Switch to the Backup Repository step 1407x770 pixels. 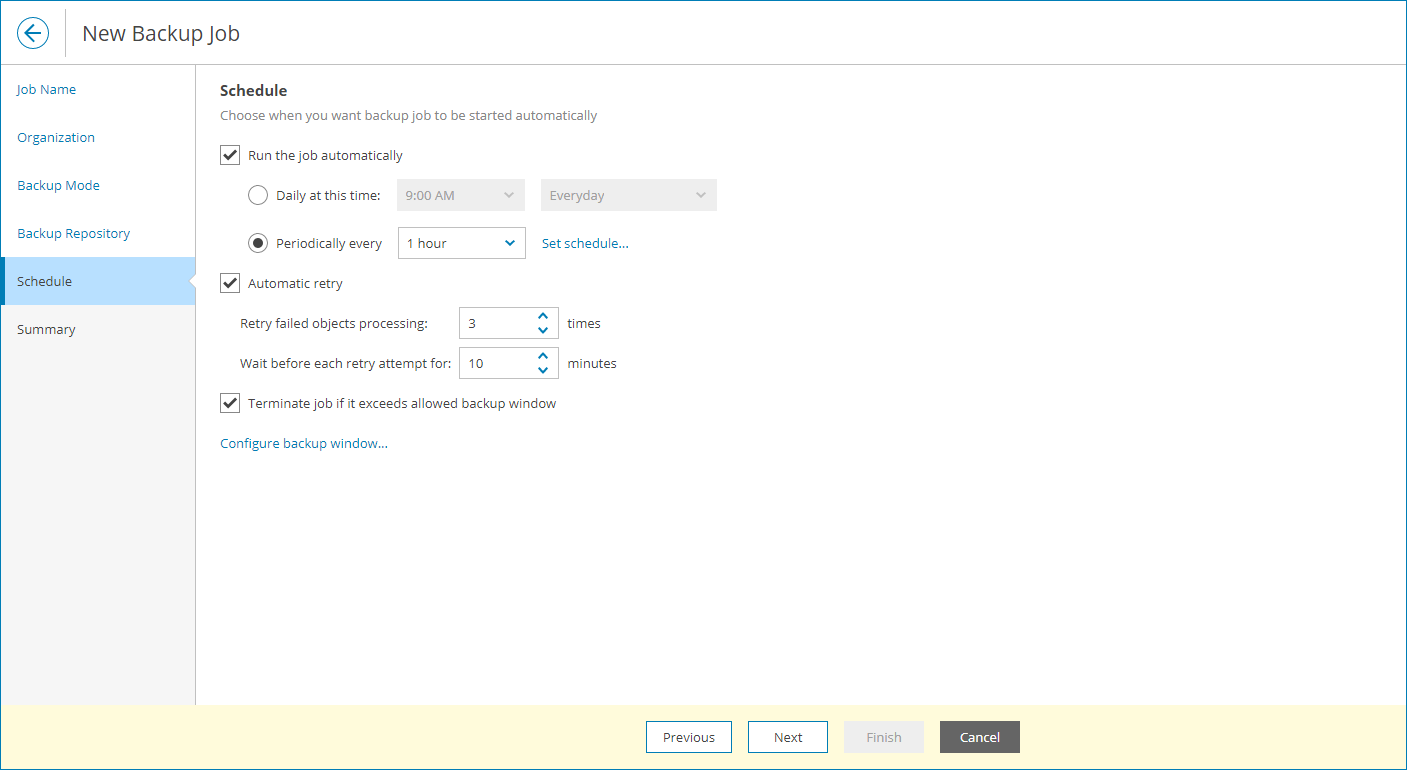tap(73, 233)
